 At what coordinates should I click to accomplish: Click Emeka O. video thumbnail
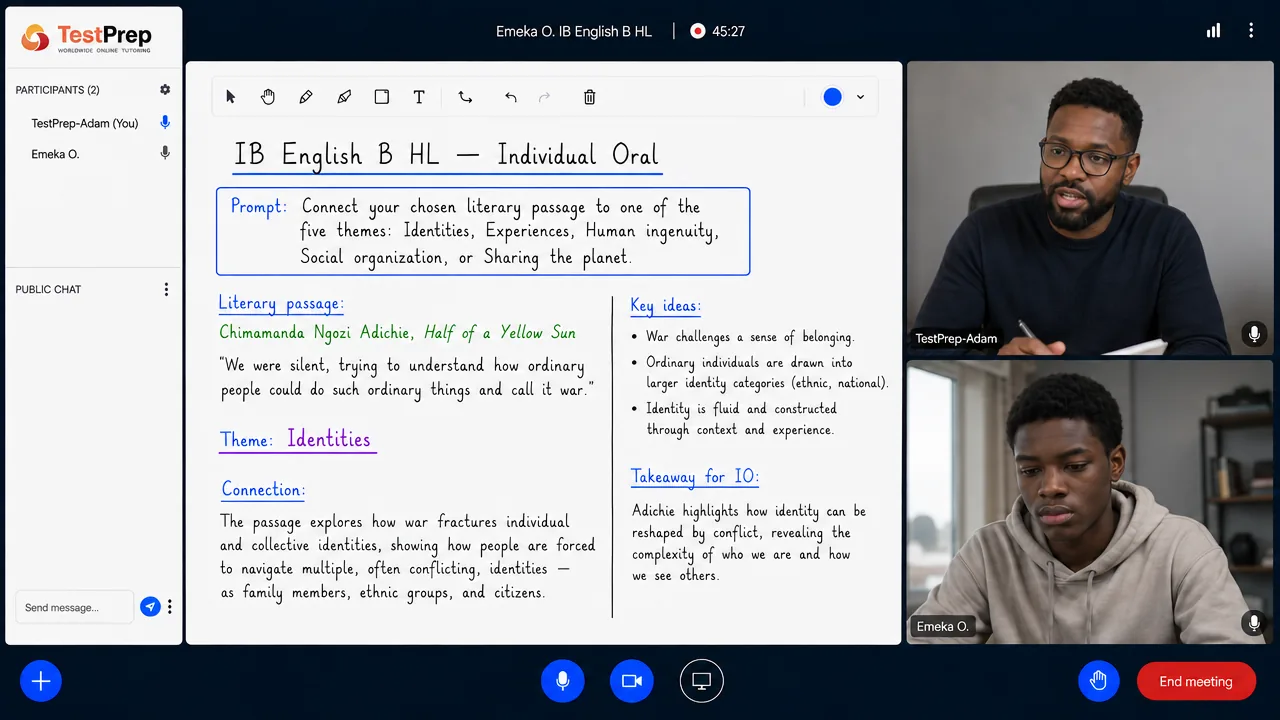click(1089, 502)
